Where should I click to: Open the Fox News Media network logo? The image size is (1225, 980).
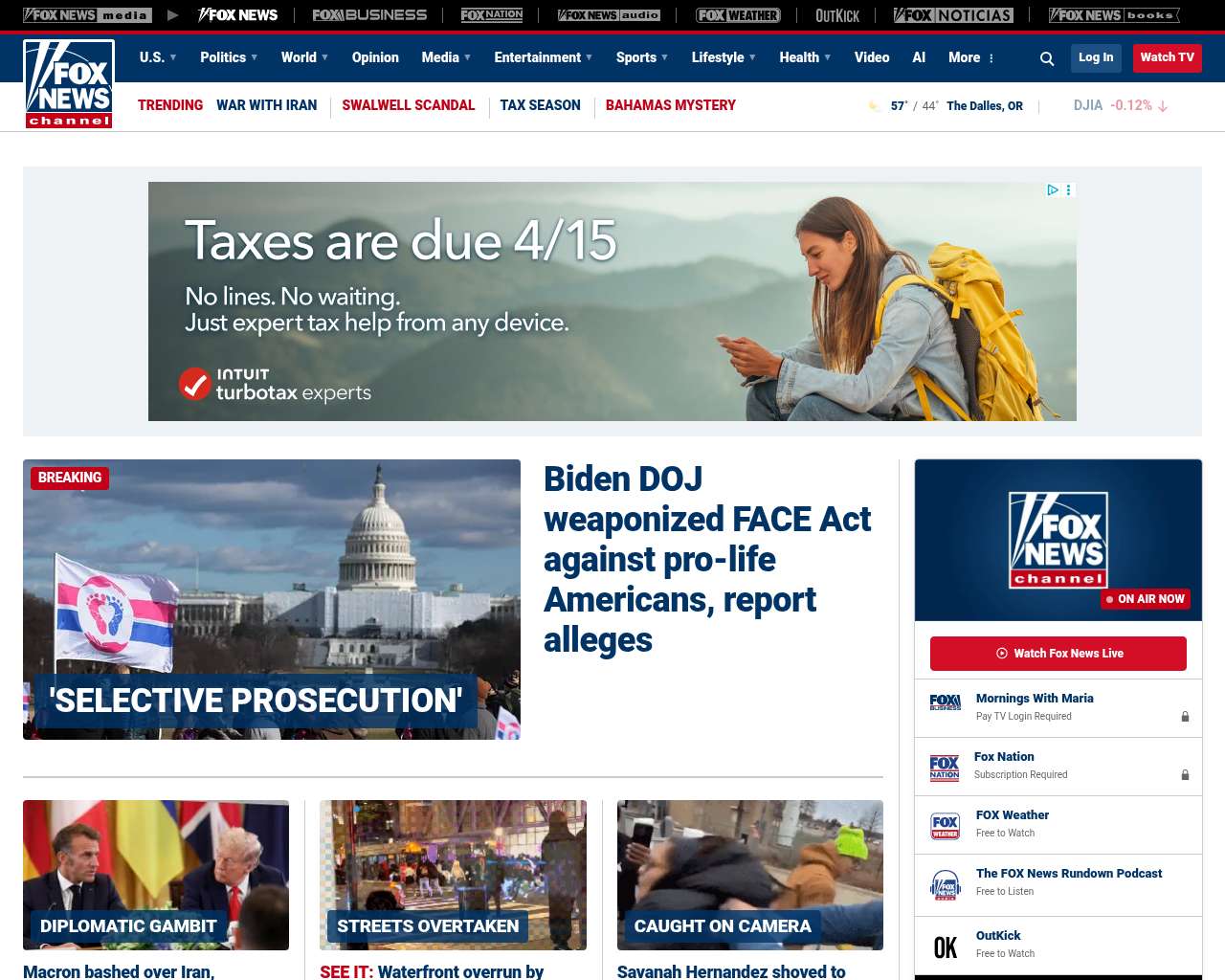pos(87,15)
